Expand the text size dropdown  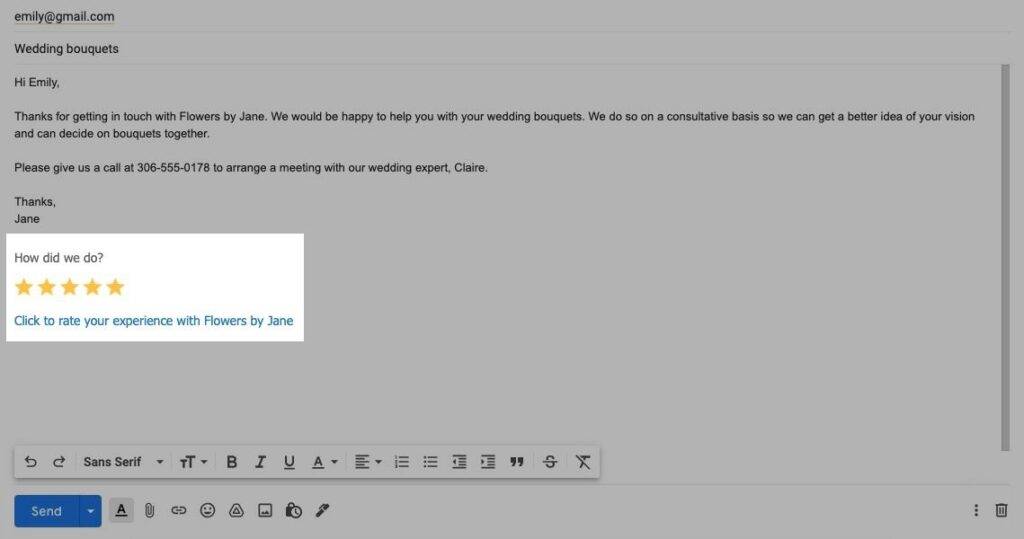point(193,462)
